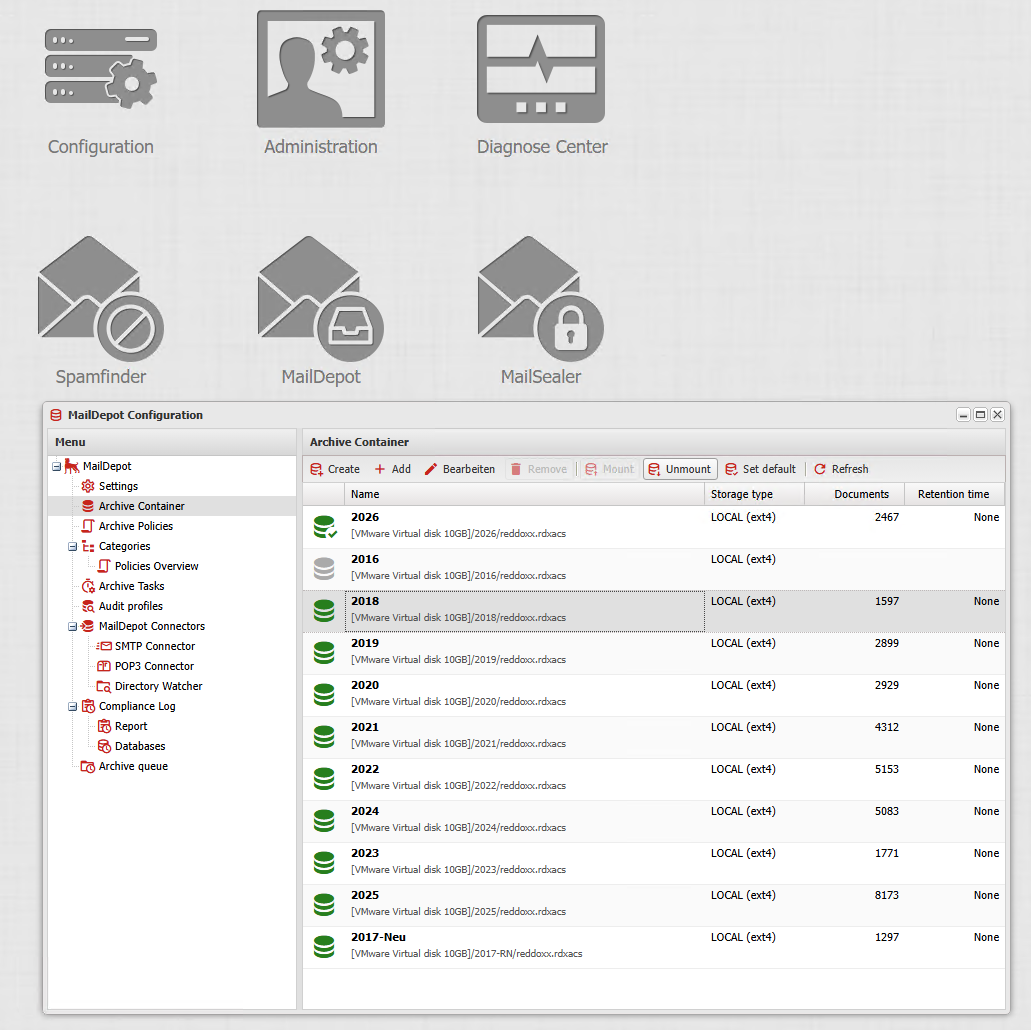Open the MailSealer module icon

(x=540, y=299)
